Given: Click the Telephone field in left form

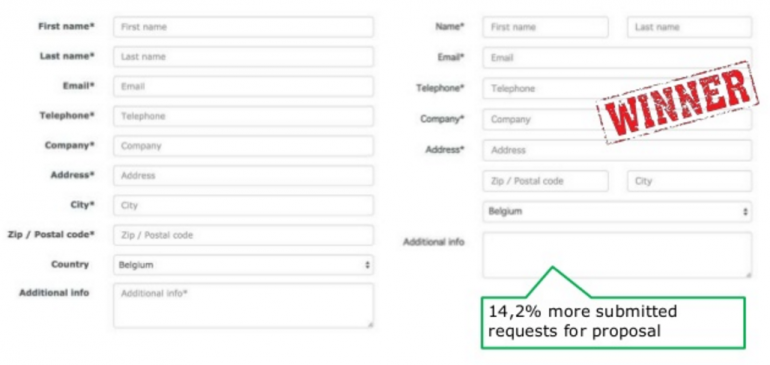Looking at the screenshot, I should click(x=243, y=116).
